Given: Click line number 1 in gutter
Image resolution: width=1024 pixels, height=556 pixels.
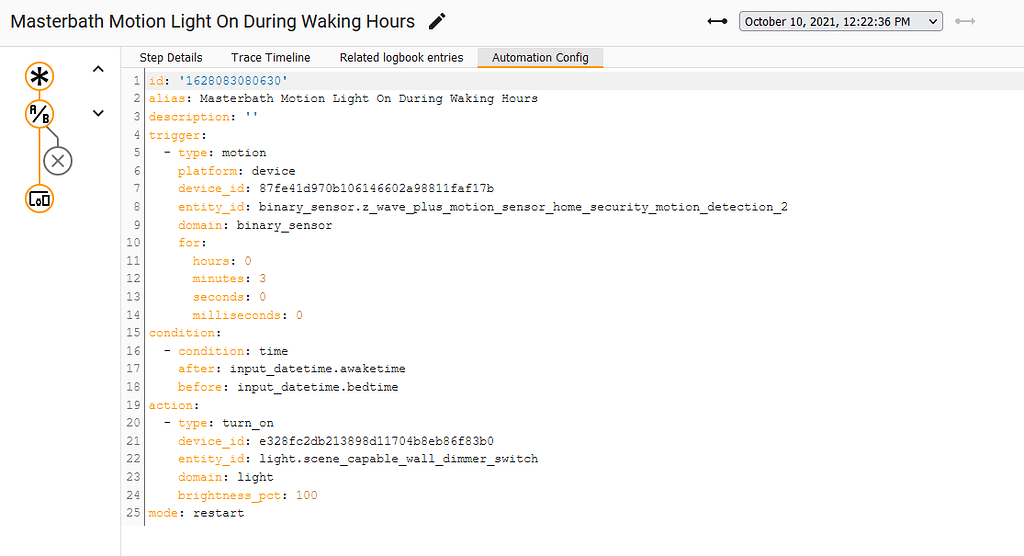Looking at the screenshot, I should pos(136,80).
